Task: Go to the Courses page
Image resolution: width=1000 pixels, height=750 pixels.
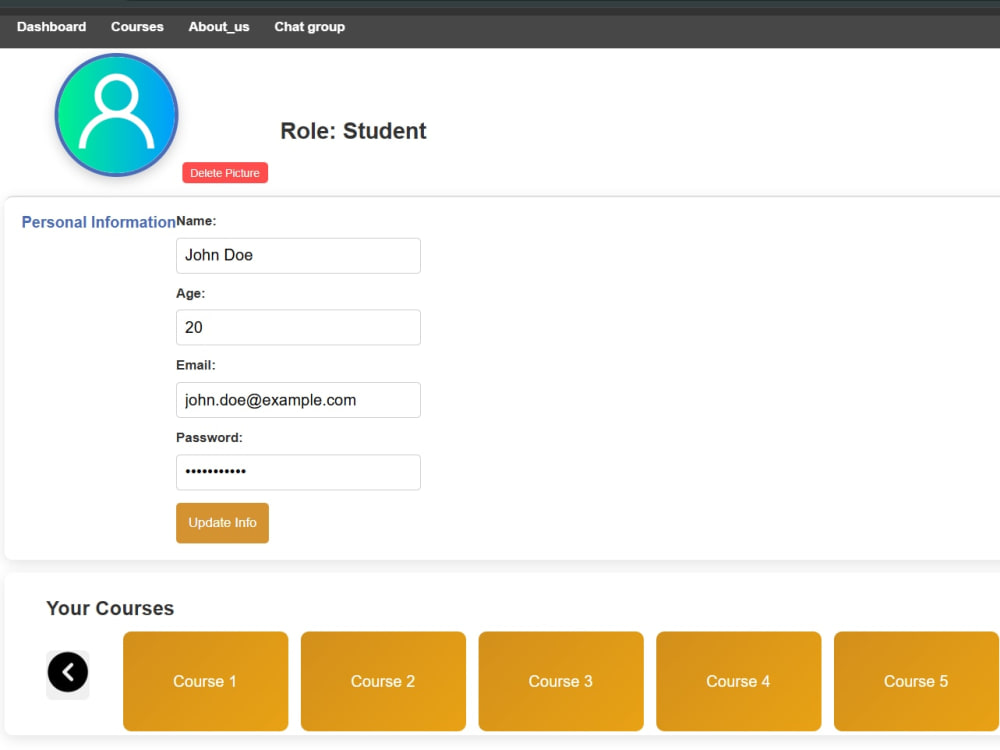Action: click(137, 27)
